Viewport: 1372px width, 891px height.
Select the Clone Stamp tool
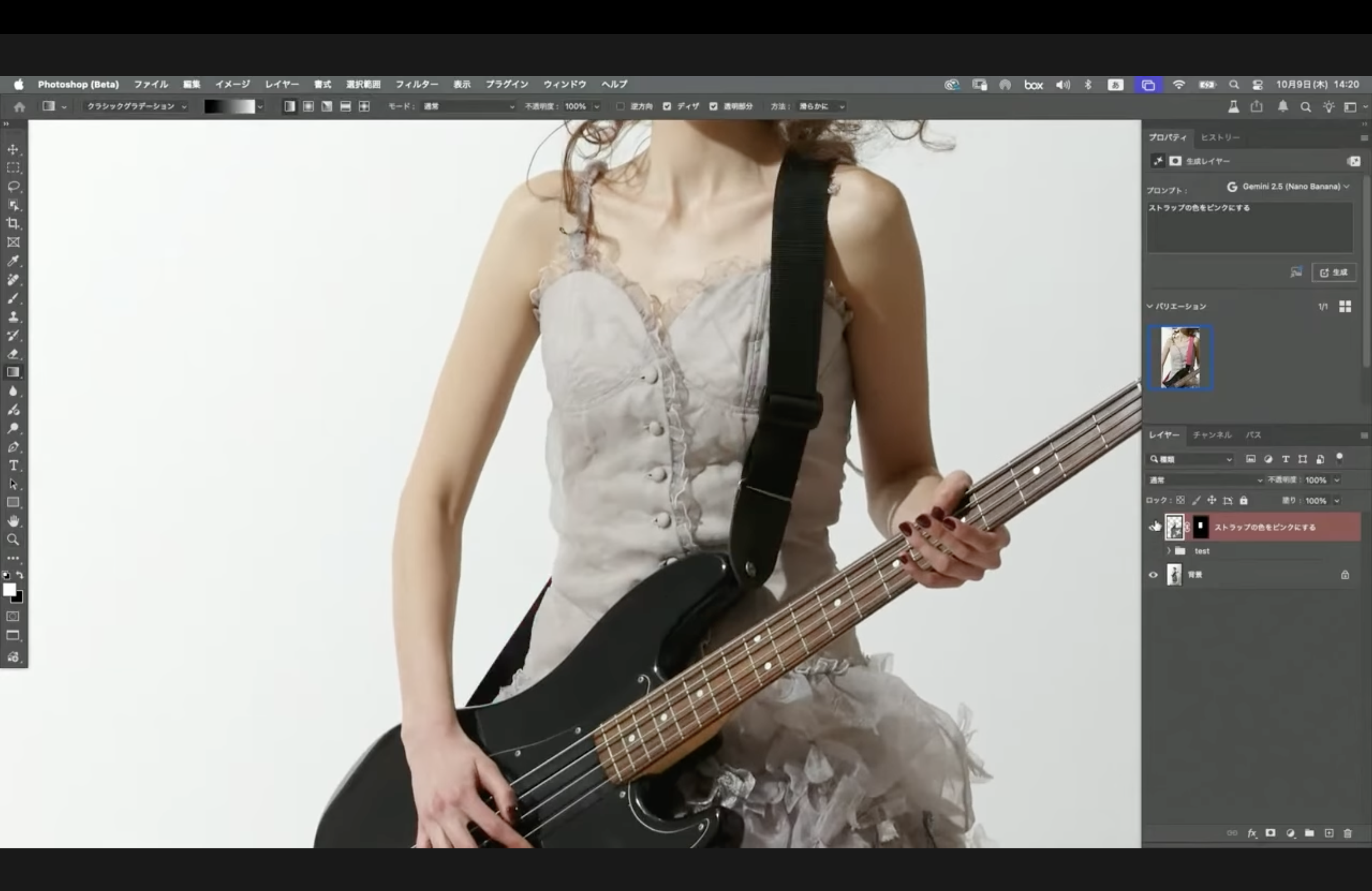tap(13, 317)
